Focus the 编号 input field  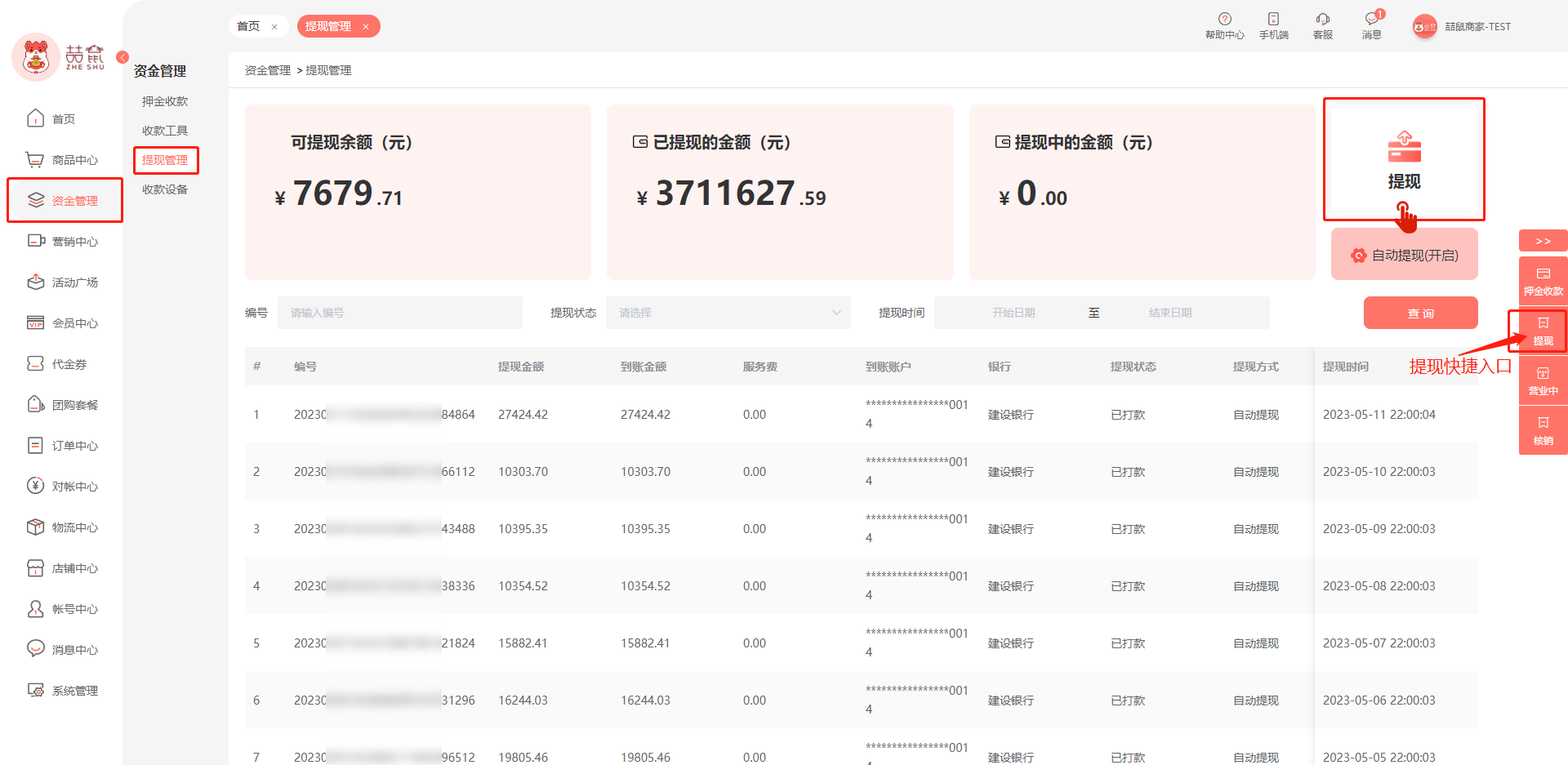coord(400,313)
